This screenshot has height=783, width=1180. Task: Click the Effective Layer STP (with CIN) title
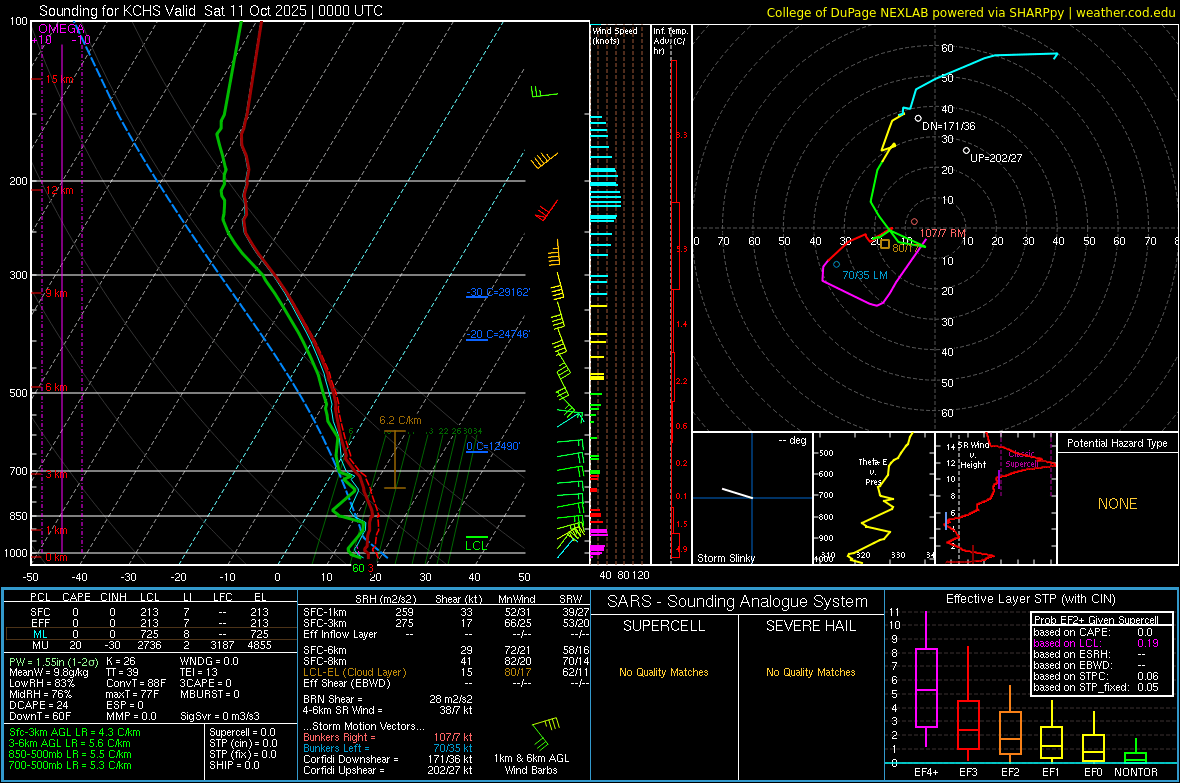pyautogui.click(x=1030, y=599)
